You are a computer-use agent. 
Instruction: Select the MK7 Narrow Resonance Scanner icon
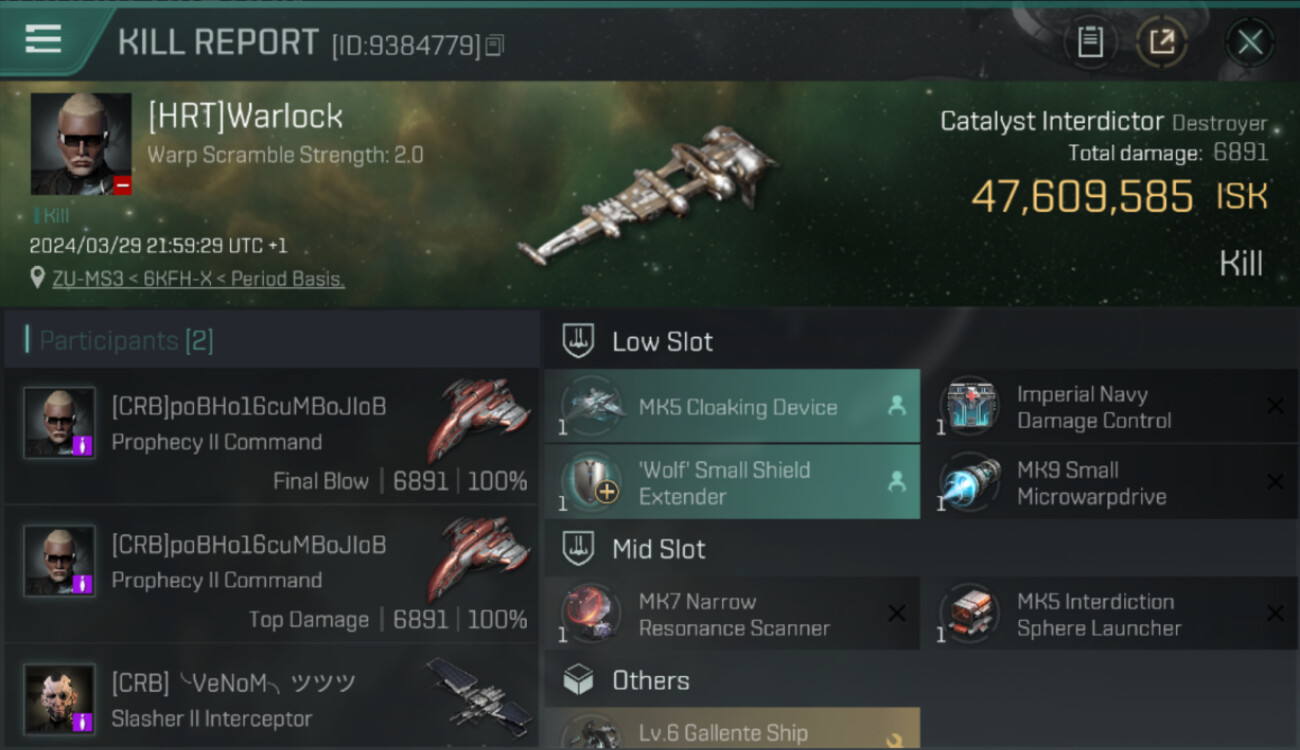click(x=592, y=614)
